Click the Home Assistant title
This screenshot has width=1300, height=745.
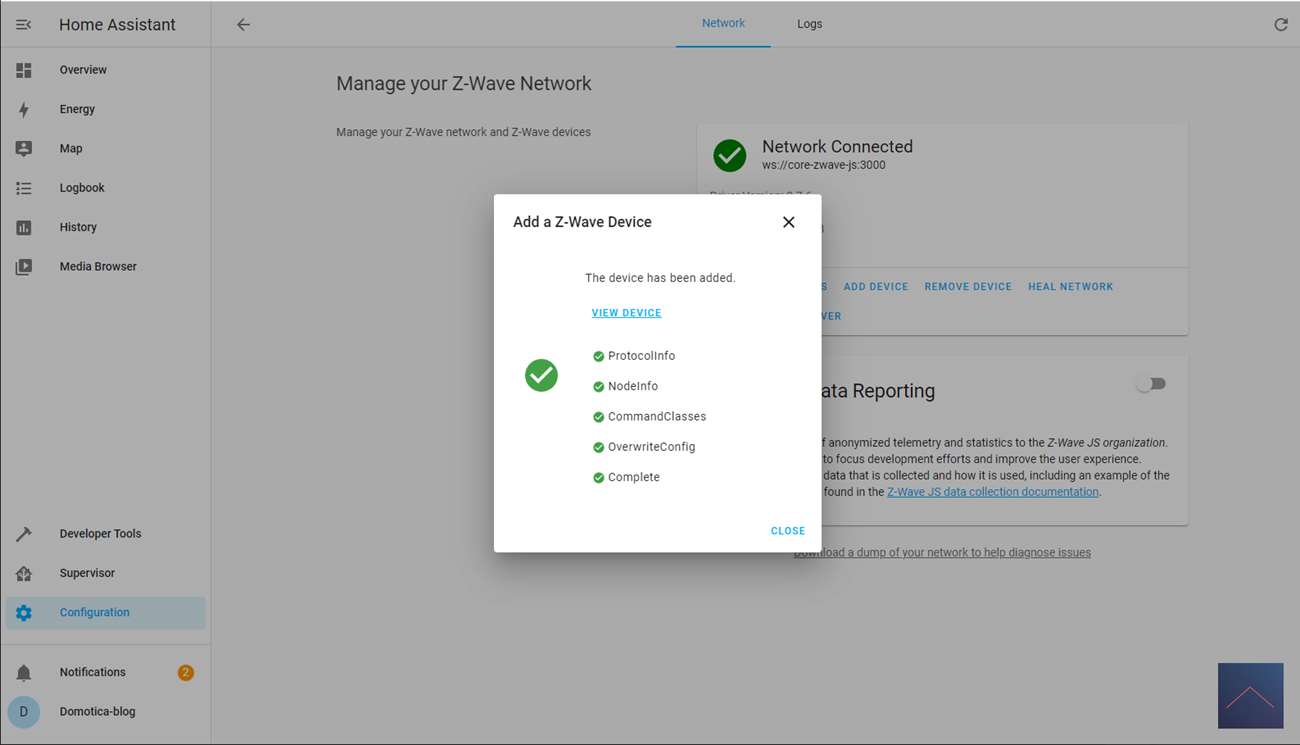click(117, 25)
